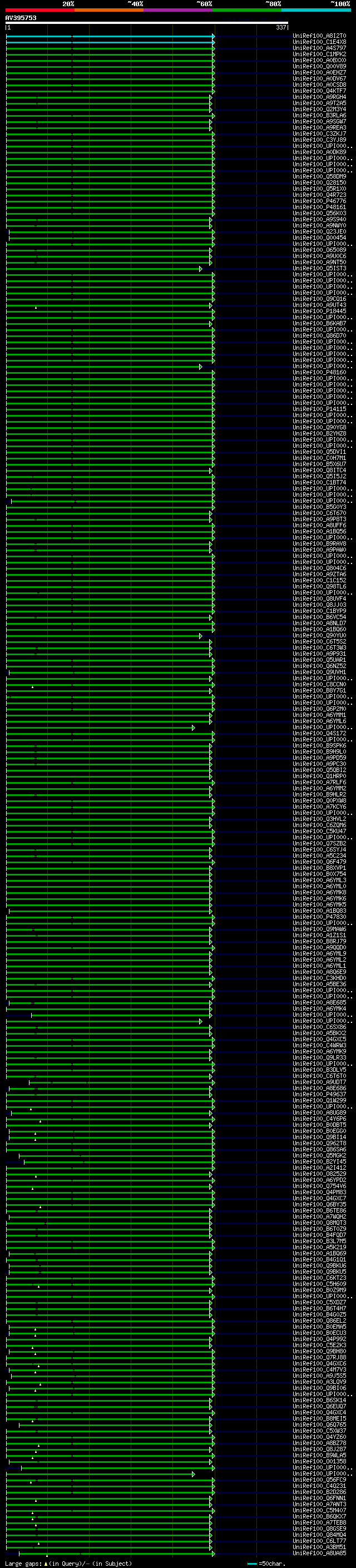The width and height of the screenshot is (356, 1568).
Task: Click the orange ~40% identity legend segment
Action: pos(109,11)
